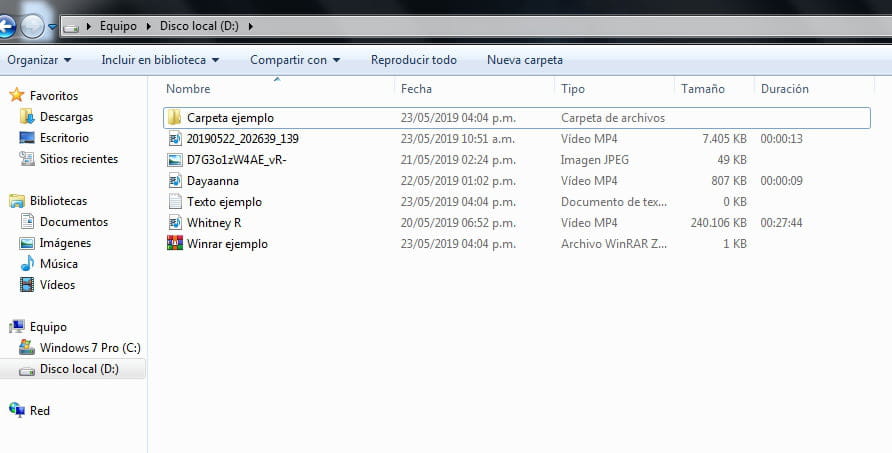Screen dimensions: 892x453
Task: Click the 00:27:44 duration value
Action: 782,223
